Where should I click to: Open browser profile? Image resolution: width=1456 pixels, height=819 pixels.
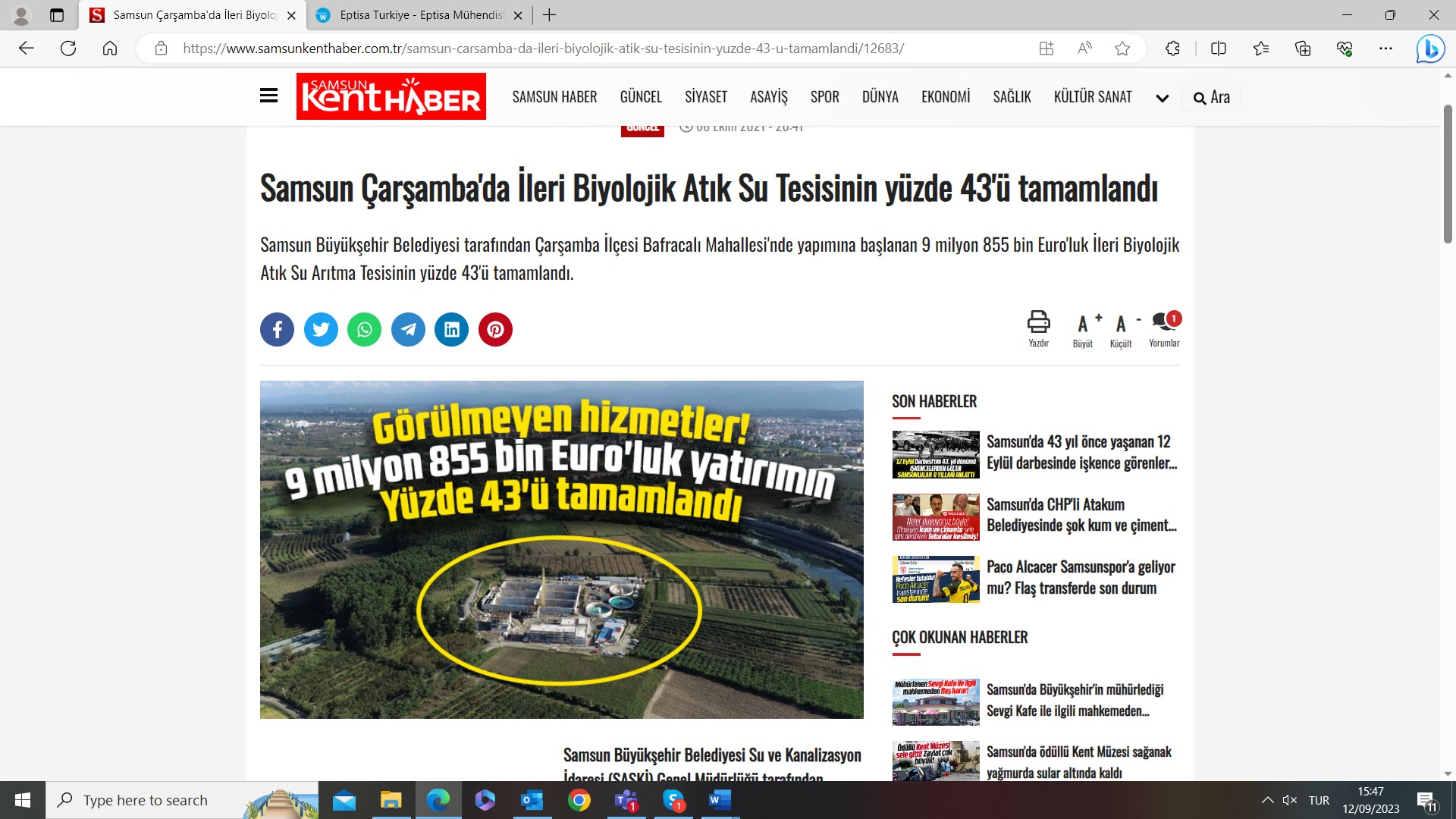coord(21,15)
